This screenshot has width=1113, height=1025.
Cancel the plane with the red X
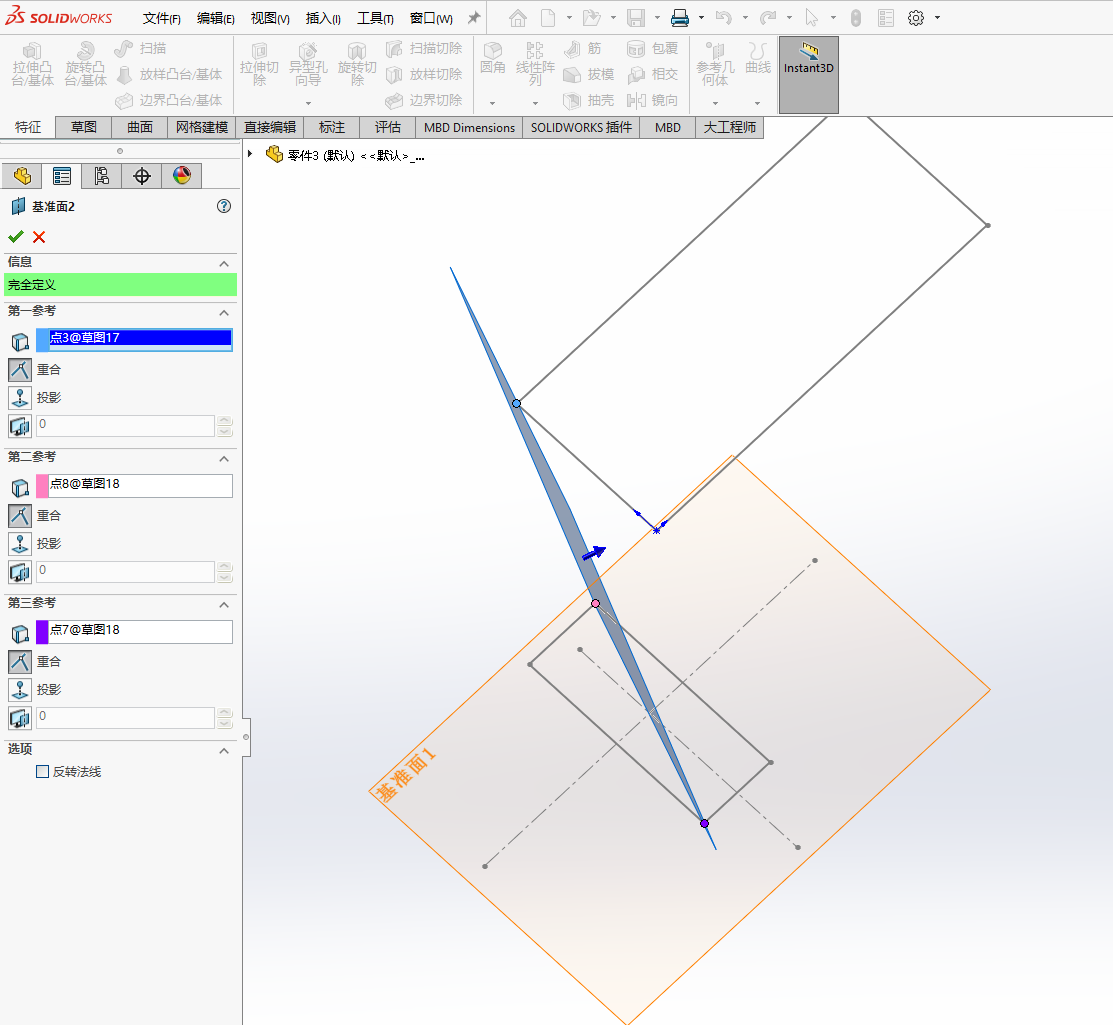click(39, 237)
